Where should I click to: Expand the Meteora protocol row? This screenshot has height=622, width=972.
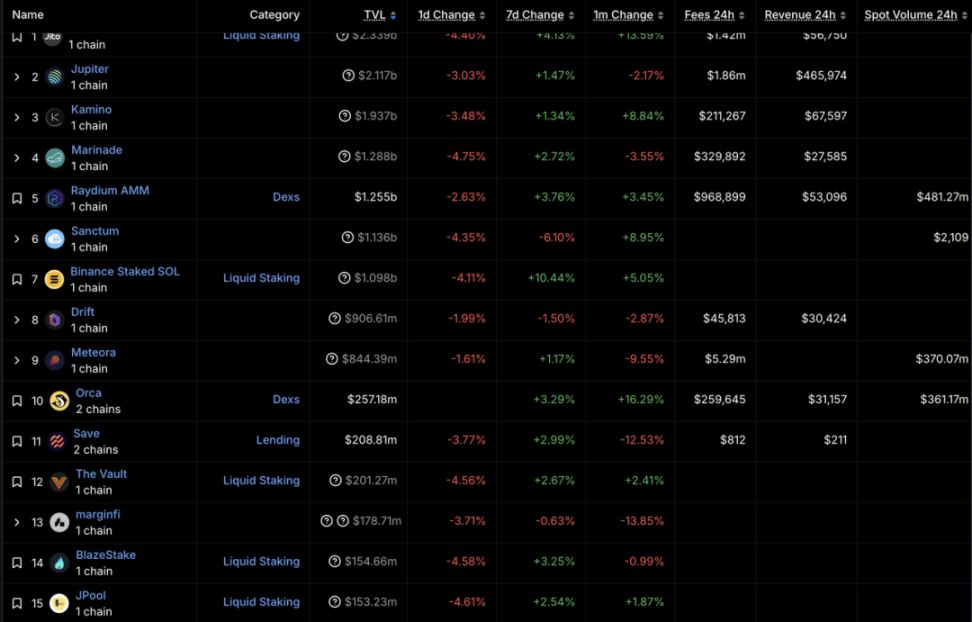pyautogui.click(x=17, y=360)
